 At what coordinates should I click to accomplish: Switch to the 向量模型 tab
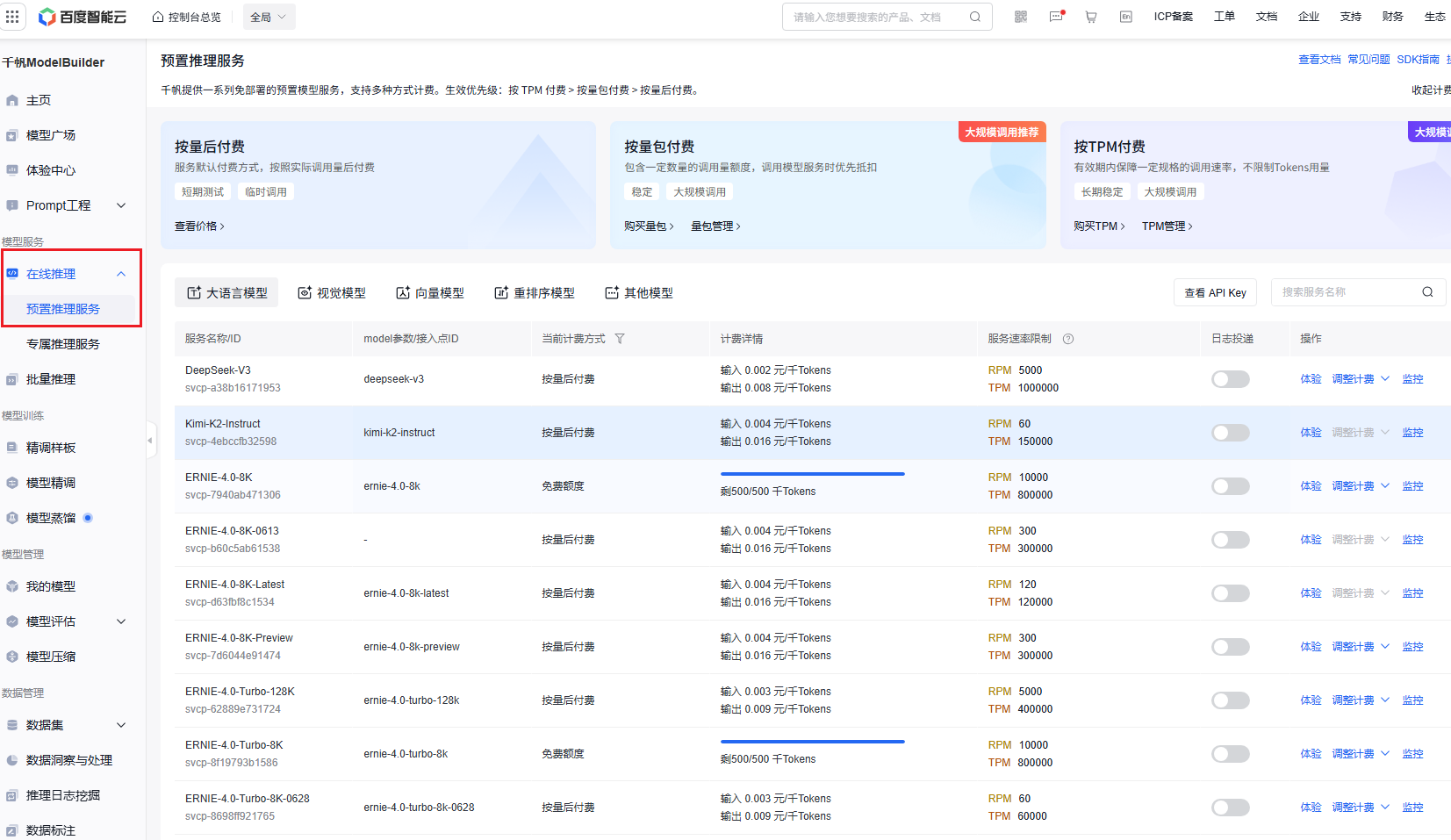(x=430, y=293)
